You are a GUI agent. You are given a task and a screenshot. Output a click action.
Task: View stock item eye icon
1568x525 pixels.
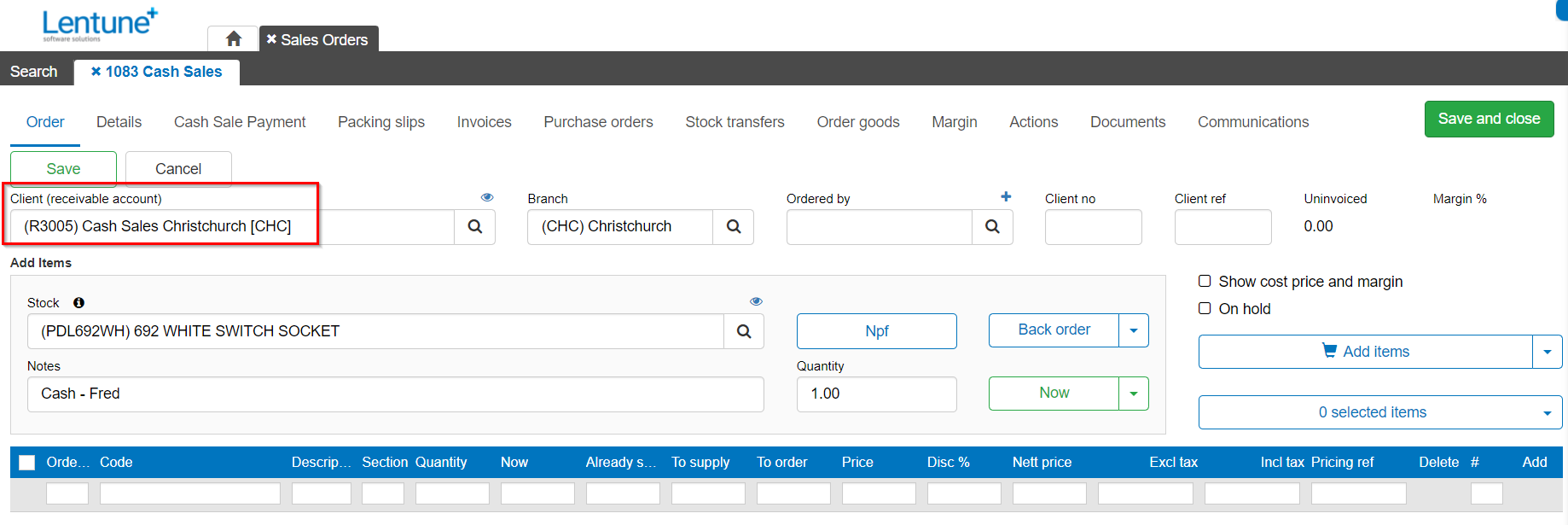(756, 301)
